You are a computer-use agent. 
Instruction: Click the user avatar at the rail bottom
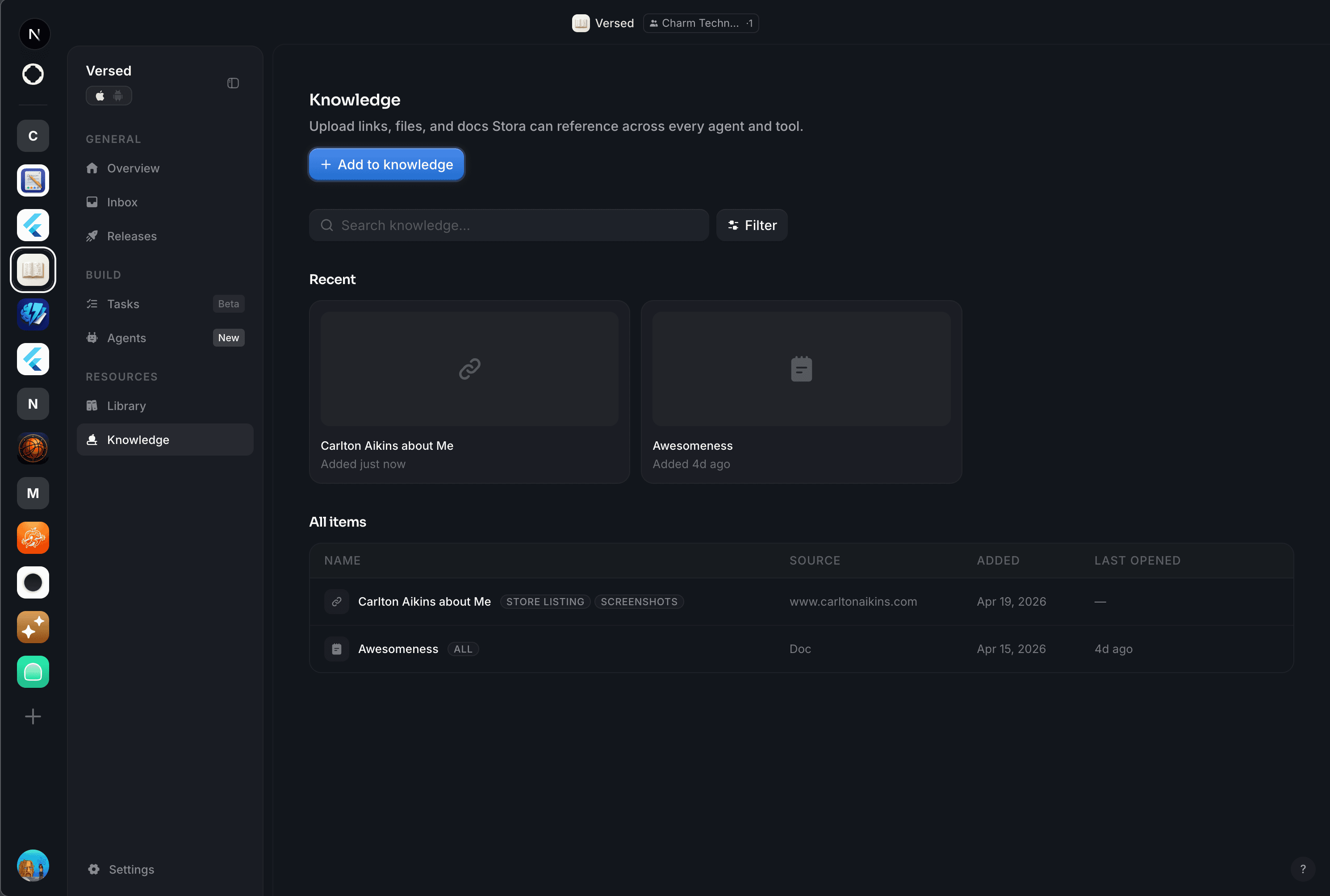point(33,865)
